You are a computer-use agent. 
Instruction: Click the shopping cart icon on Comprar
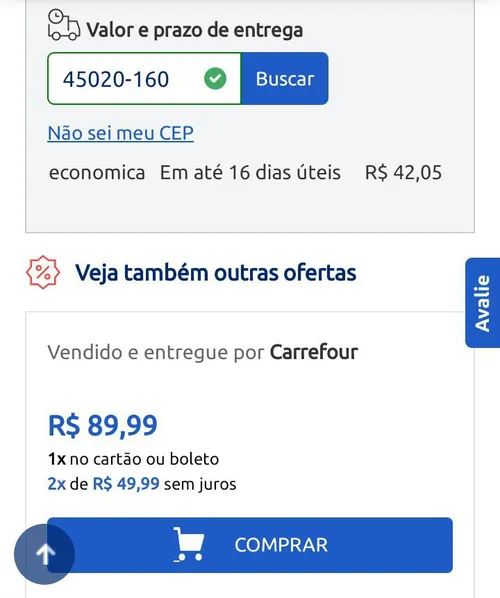188,544
